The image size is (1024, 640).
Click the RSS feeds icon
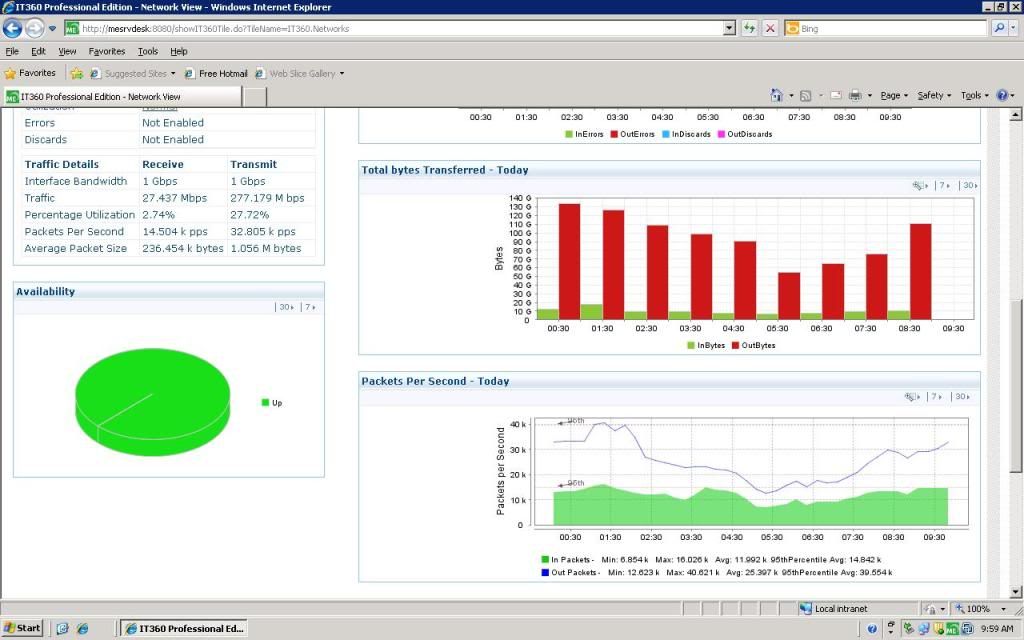(x=806, y=95)
